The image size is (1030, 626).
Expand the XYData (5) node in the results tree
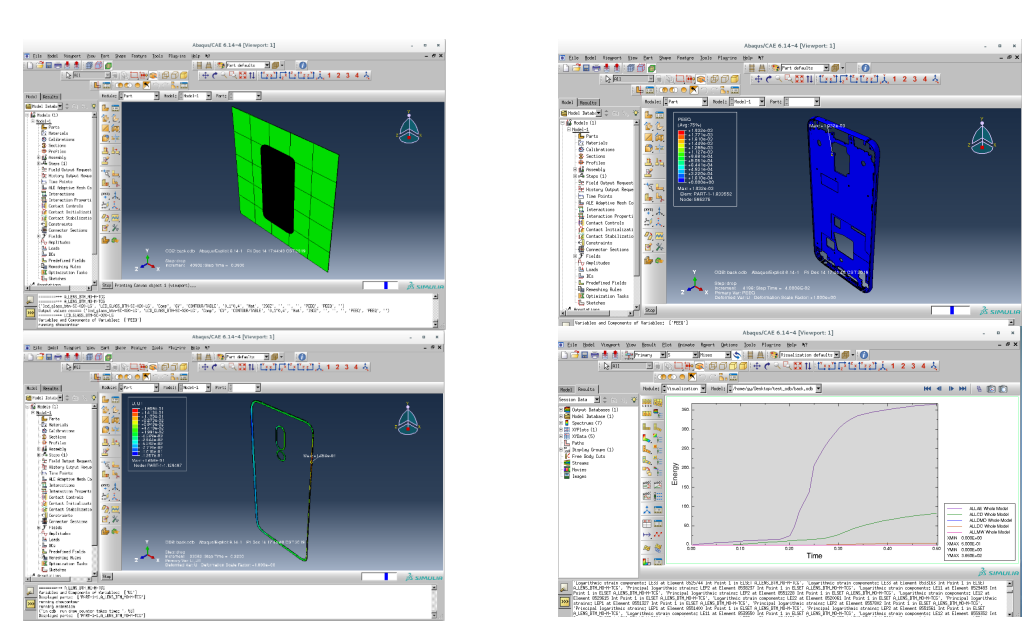tap(563, 438)
